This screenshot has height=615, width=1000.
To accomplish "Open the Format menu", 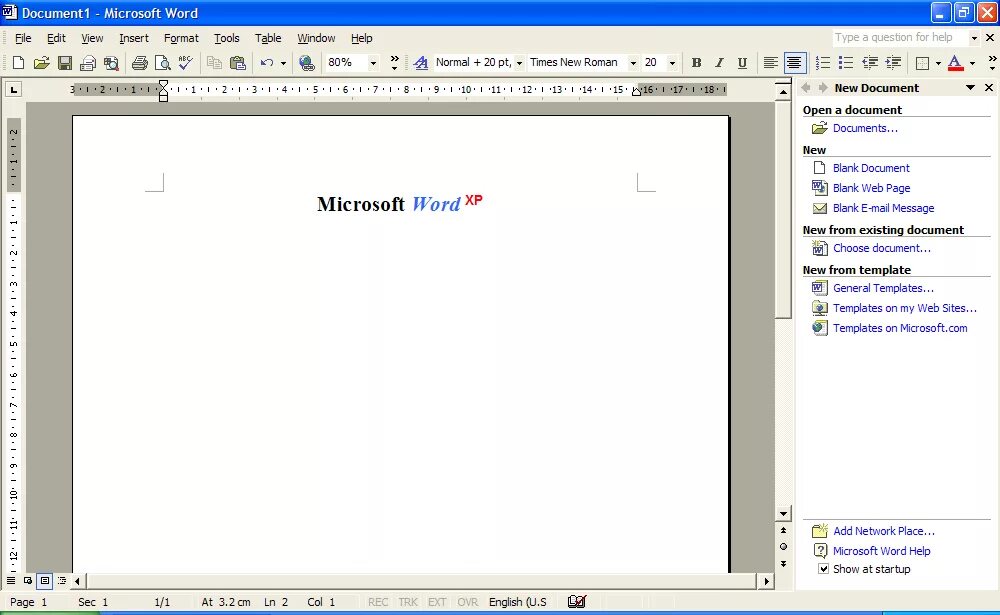I will click(181, 38).
